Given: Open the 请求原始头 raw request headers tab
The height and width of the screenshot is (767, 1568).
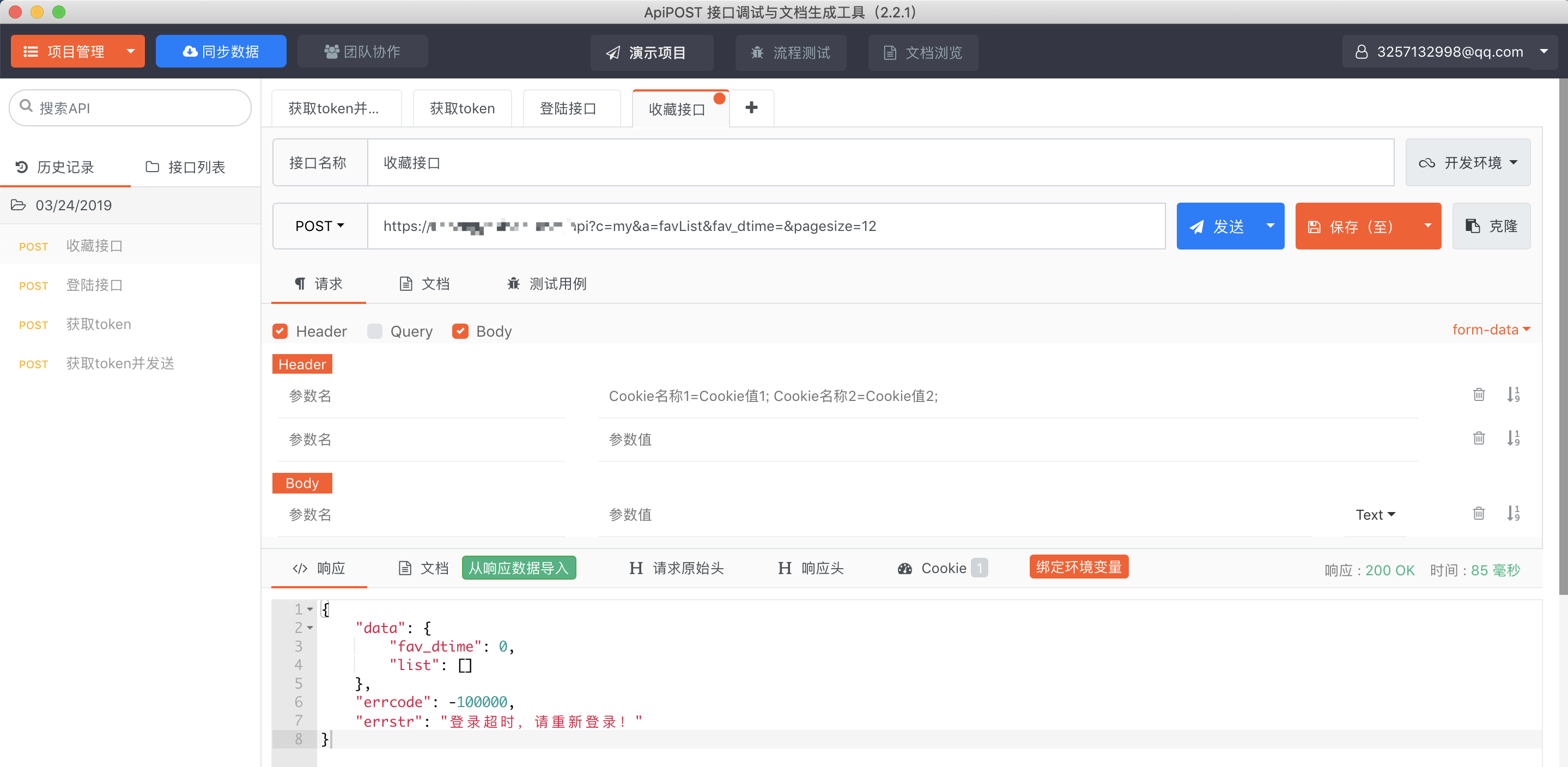Looking at the screenshot, I should [676, 568].
